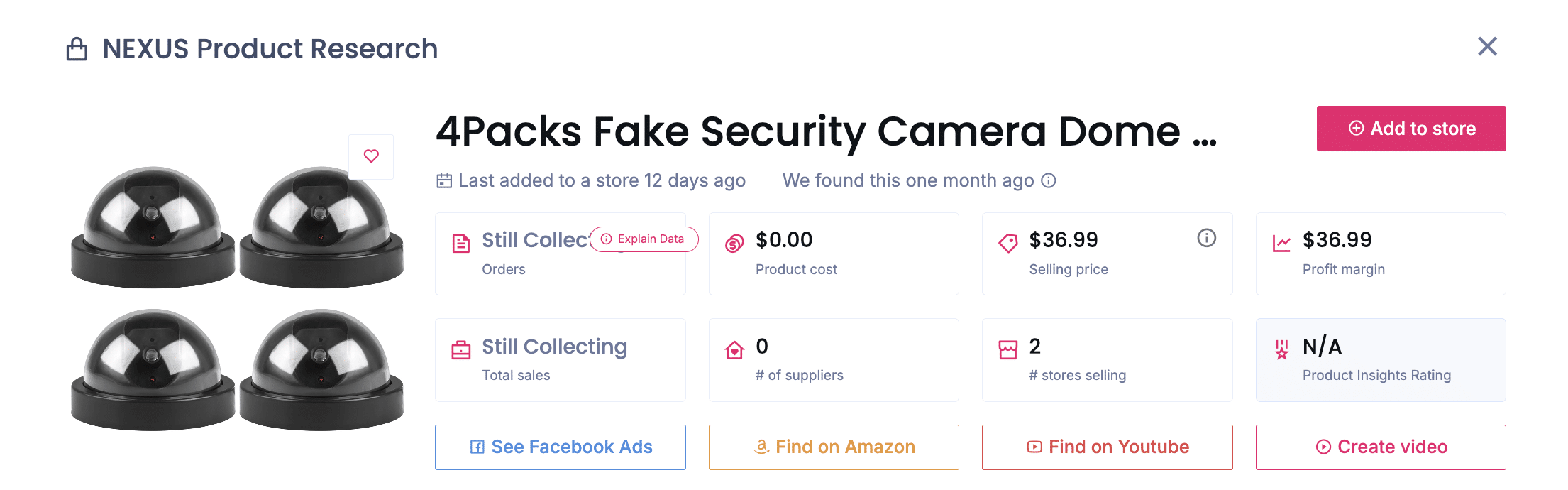The image size is (1568, 490).
Task: Click the NEXUS shopping bag logo icon
Action: pyautogui.click(x=78, y=48)
